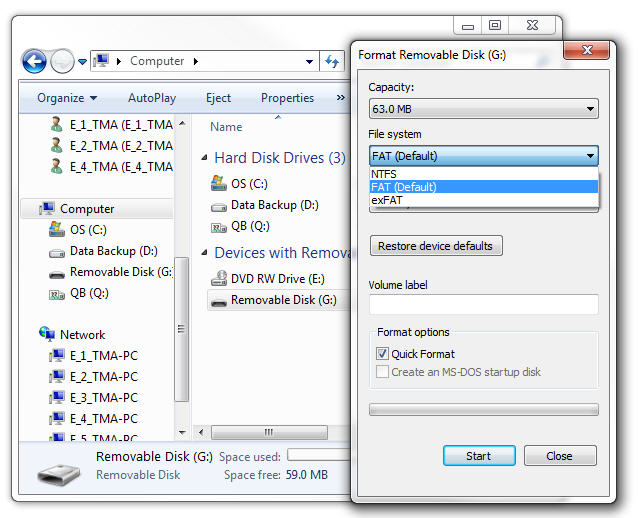The height and width of the screenshot is (518, 638).
Task: Click the Forward navigation arrow button
Action: click(62, 61)
